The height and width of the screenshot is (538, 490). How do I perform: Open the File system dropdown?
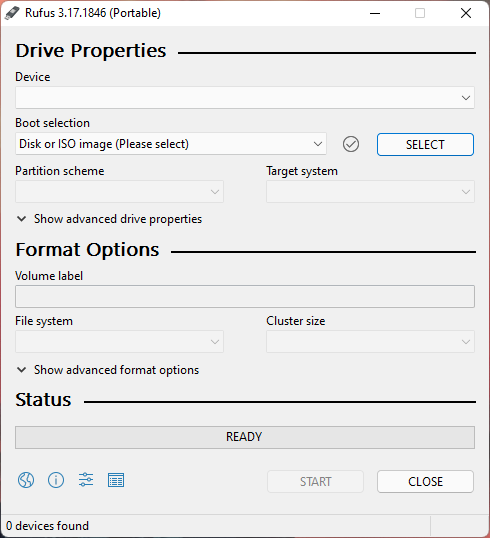(x=119, y=341)
